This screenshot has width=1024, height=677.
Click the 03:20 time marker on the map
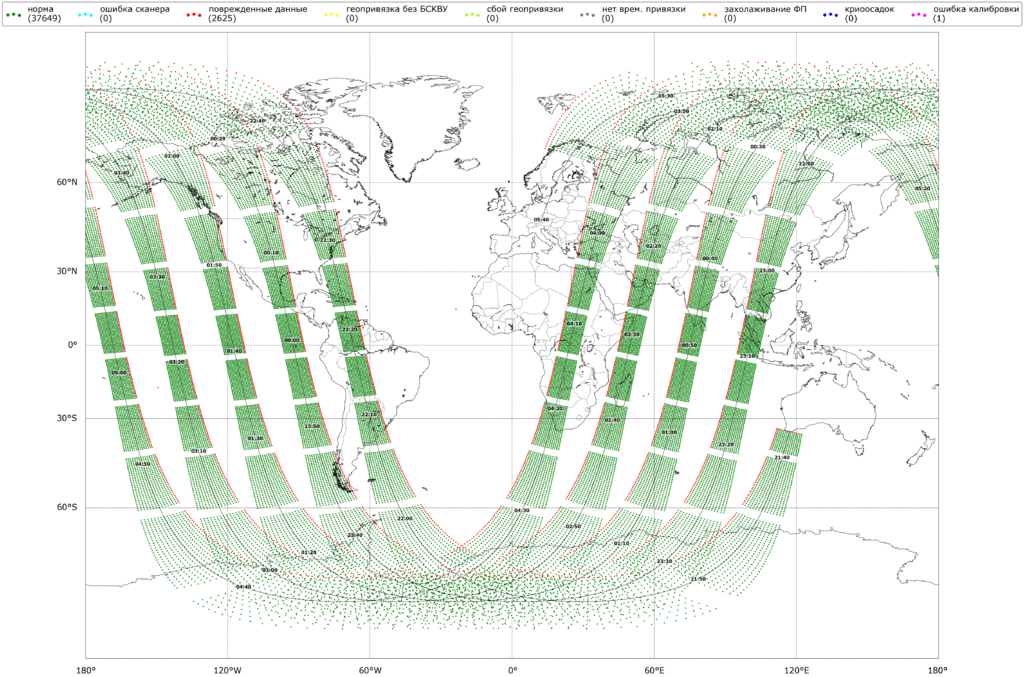(x=177, y=362)
